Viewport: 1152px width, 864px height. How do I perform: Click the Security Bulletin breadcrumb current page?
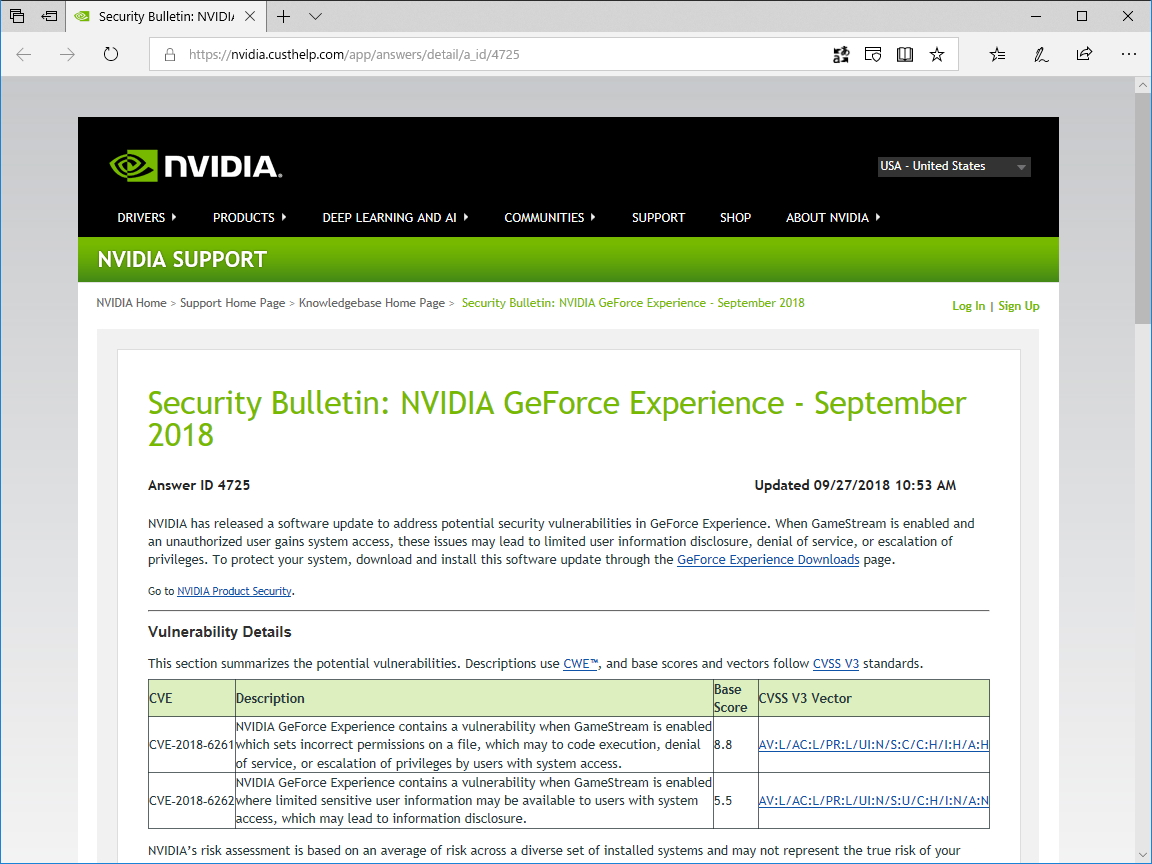click(633, 303)
